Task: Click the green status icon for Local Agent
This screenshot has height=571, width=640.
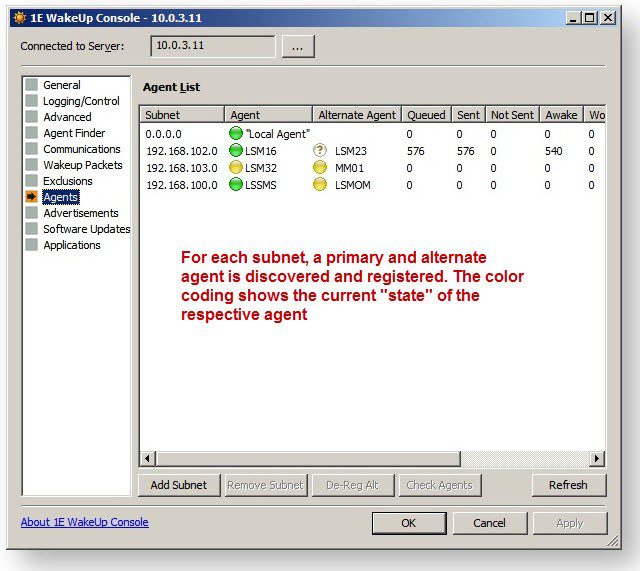Action: [236, 133]
